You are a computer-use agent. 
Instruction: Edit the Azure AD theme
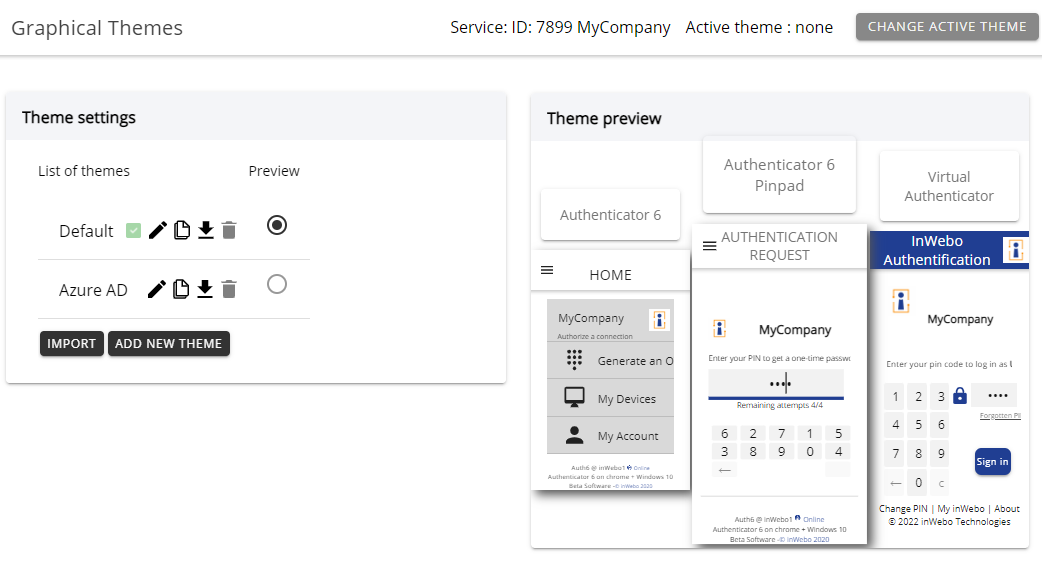tap(157, 290)
